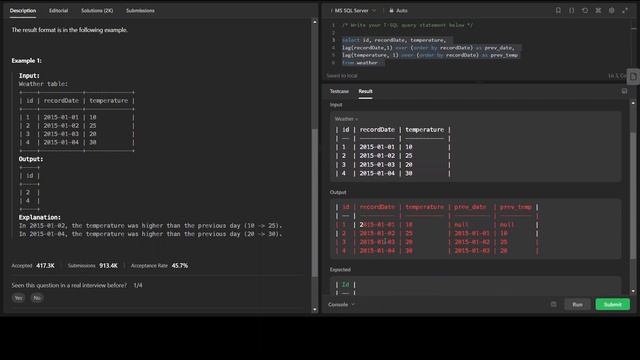Click the T-SQL comment line in editor
The image size is (640, 360).
[407, 25]
